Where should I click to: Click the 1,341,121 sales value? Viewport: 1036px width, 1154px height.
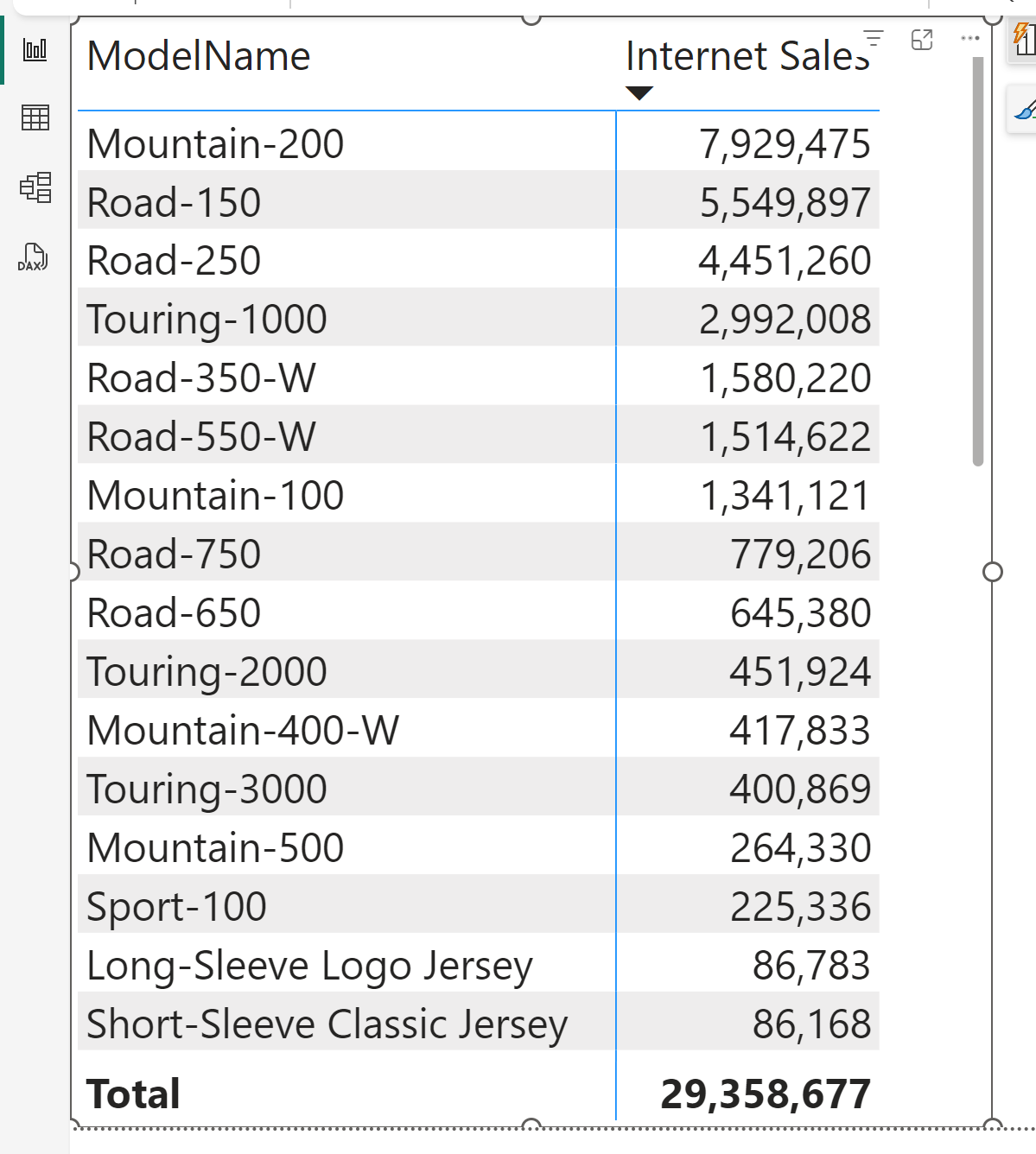(x=785, y=497)
